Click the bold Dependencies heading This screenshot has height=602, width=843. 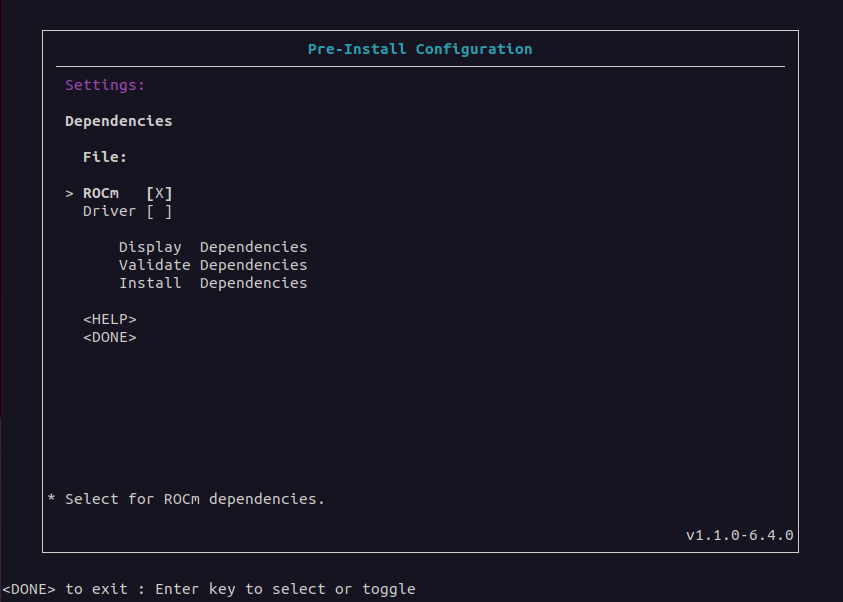point(118,121)
